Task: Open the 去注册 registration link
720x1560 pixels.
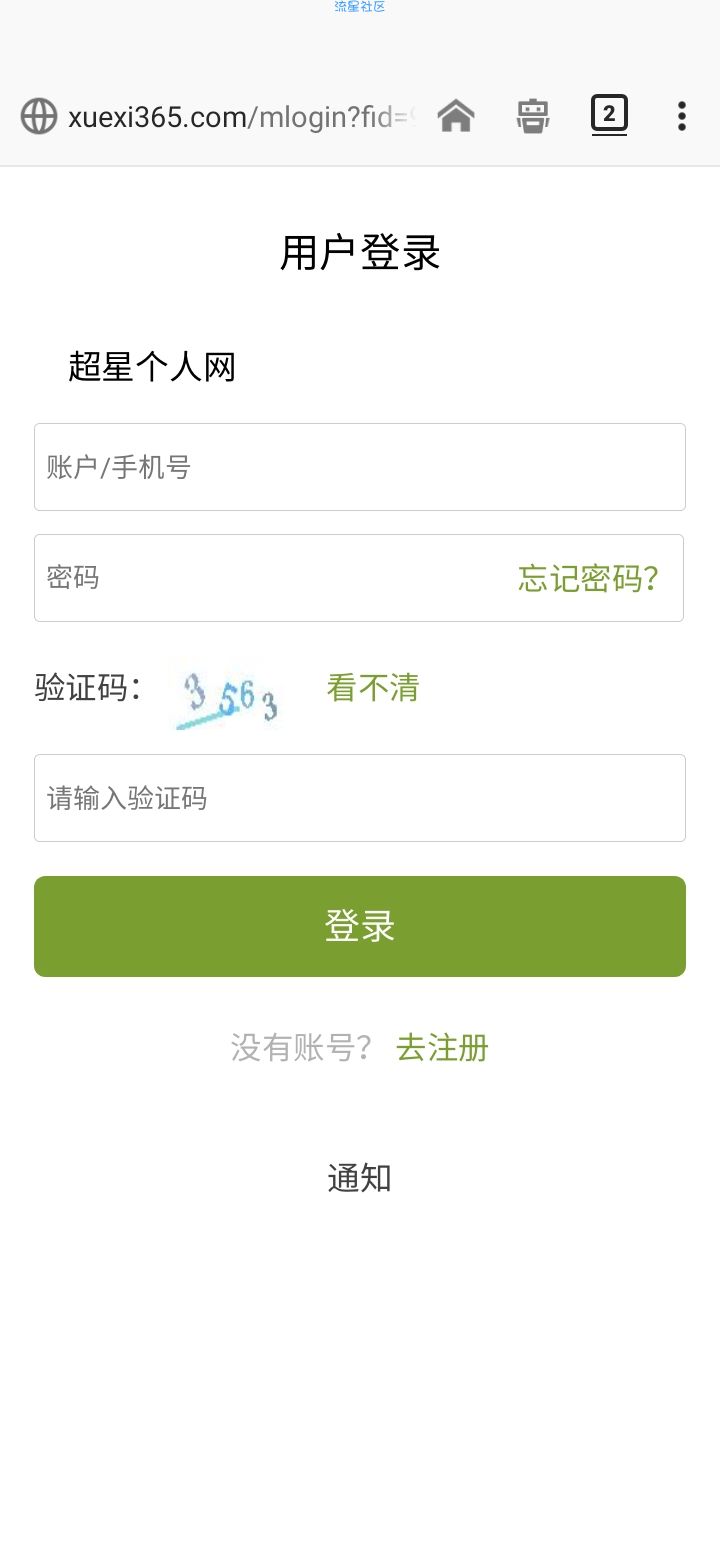Action: (443, 1048)
